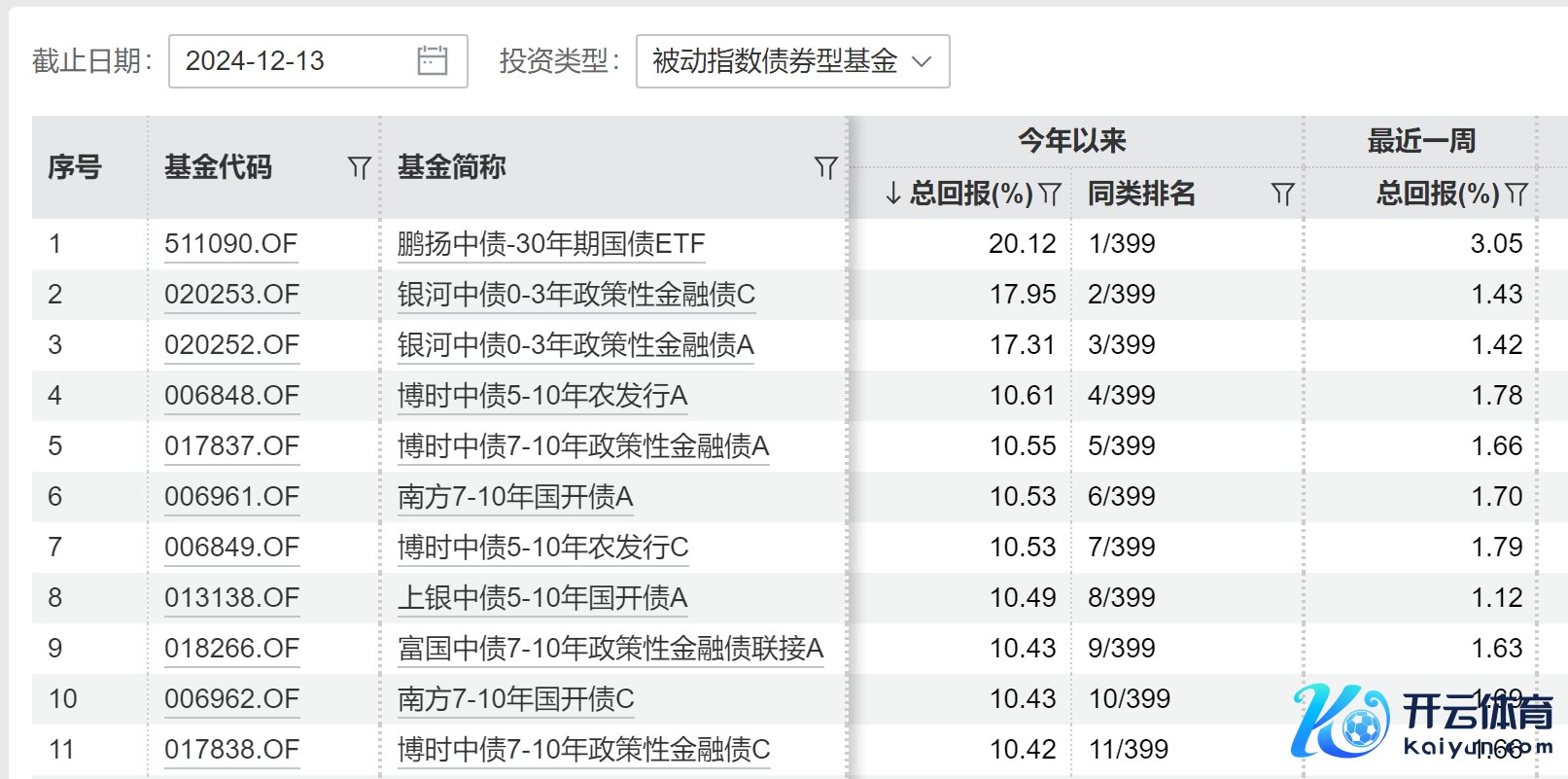Open fund 博时中债5-10年农发行A
This screenshot has height=779, width=1568.
542,396
